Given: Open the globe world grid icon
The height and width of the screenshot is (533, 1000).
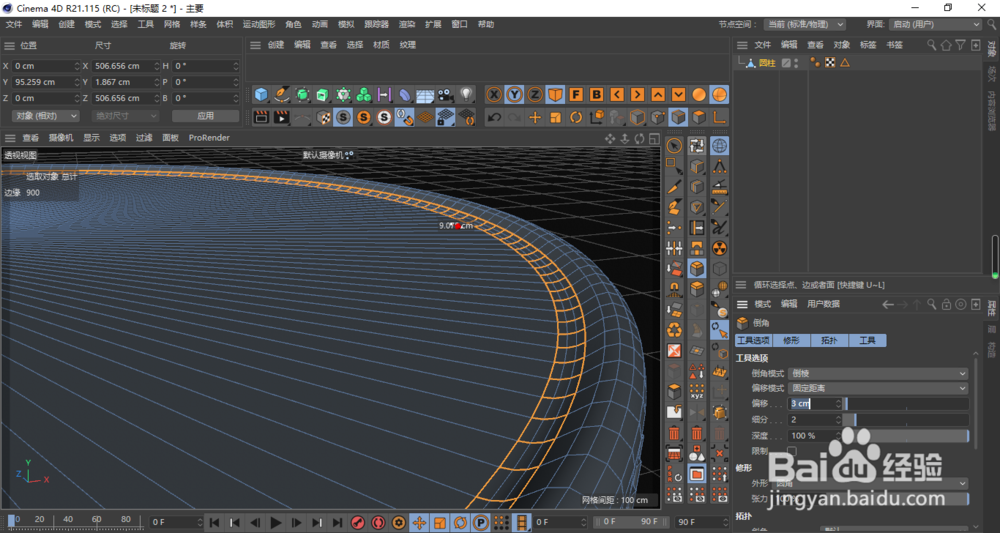Looking at the screenshot, I should point(719,146).
